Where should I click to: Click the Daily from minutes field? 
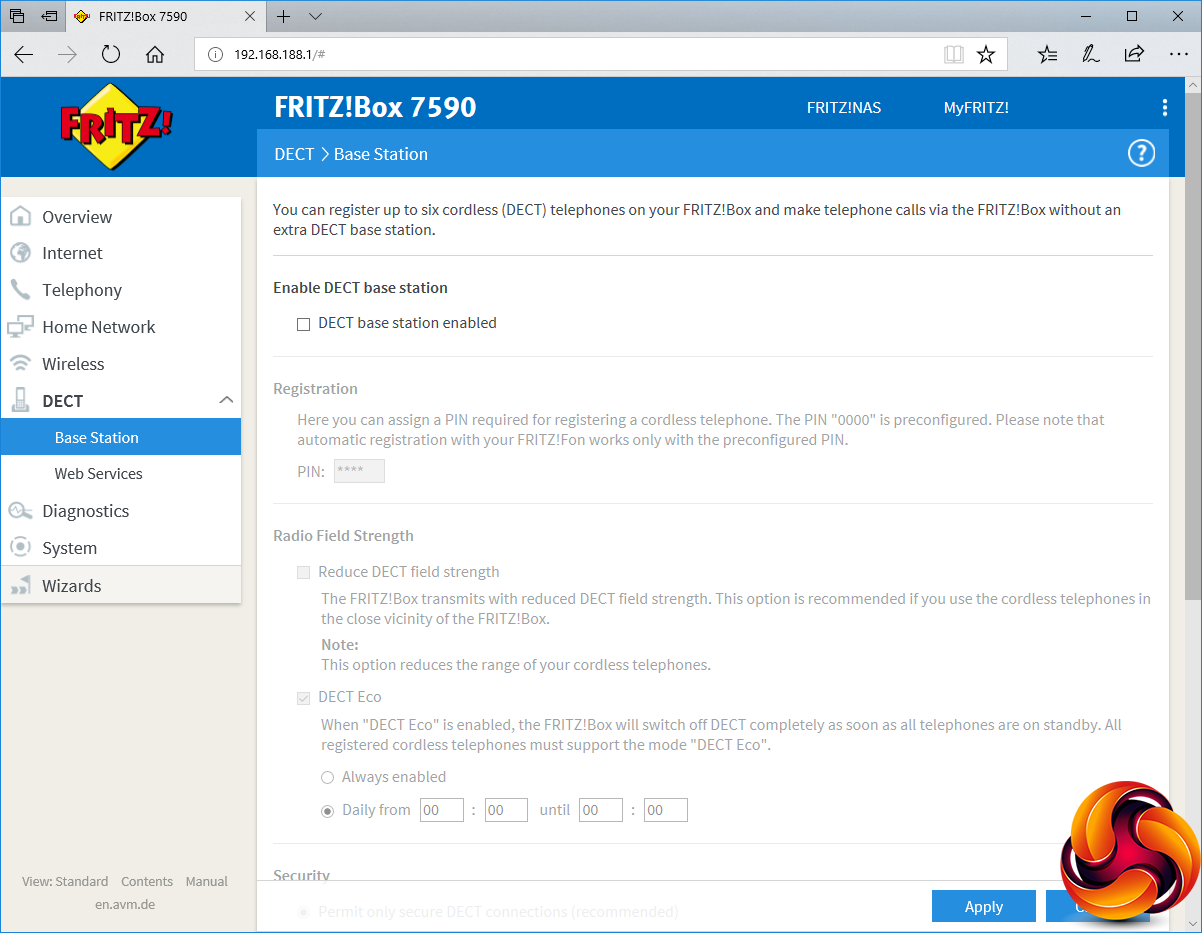[x=506, y=810]
